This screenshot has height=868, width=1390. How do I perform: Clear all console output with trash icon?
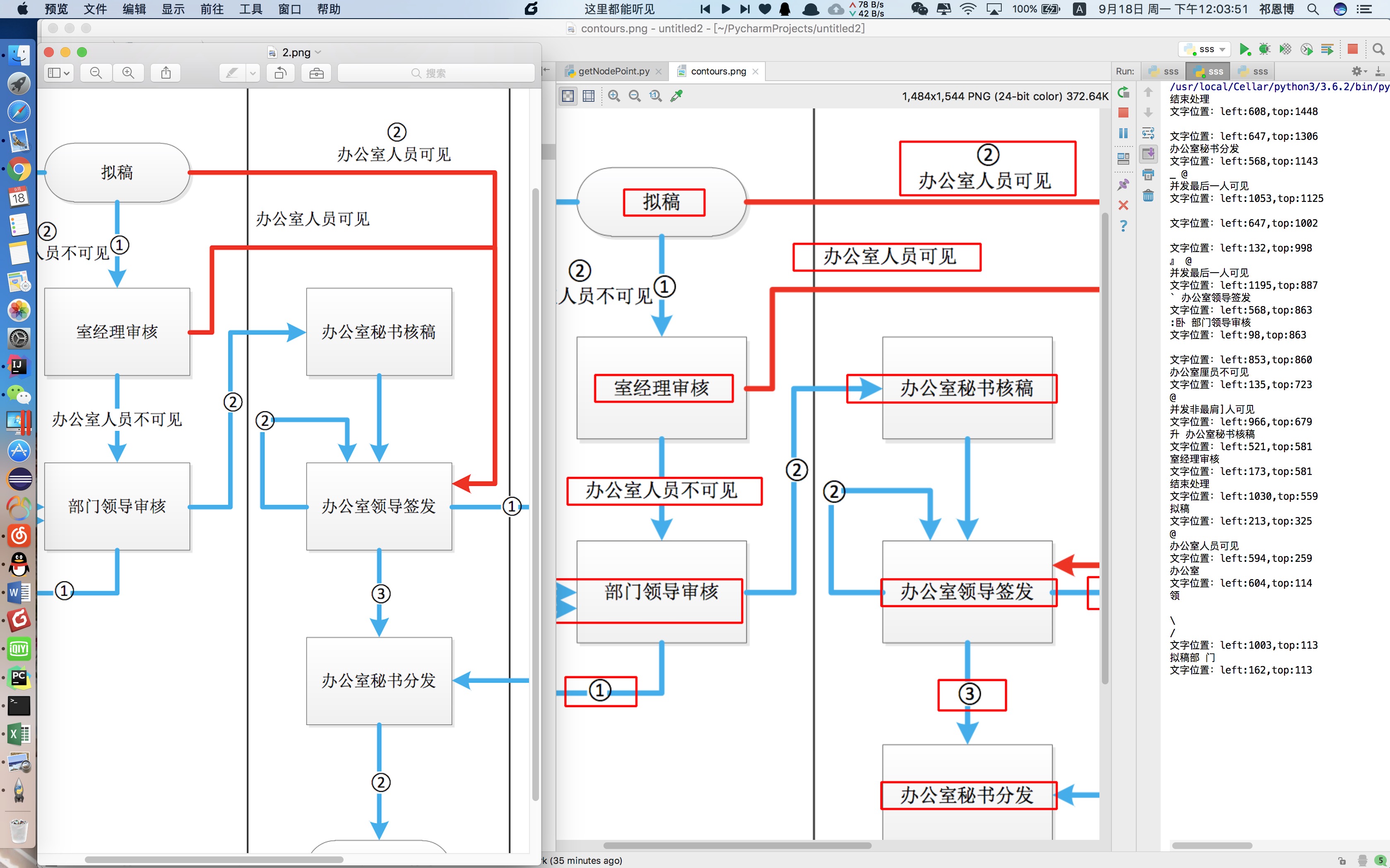[1147, 196]
